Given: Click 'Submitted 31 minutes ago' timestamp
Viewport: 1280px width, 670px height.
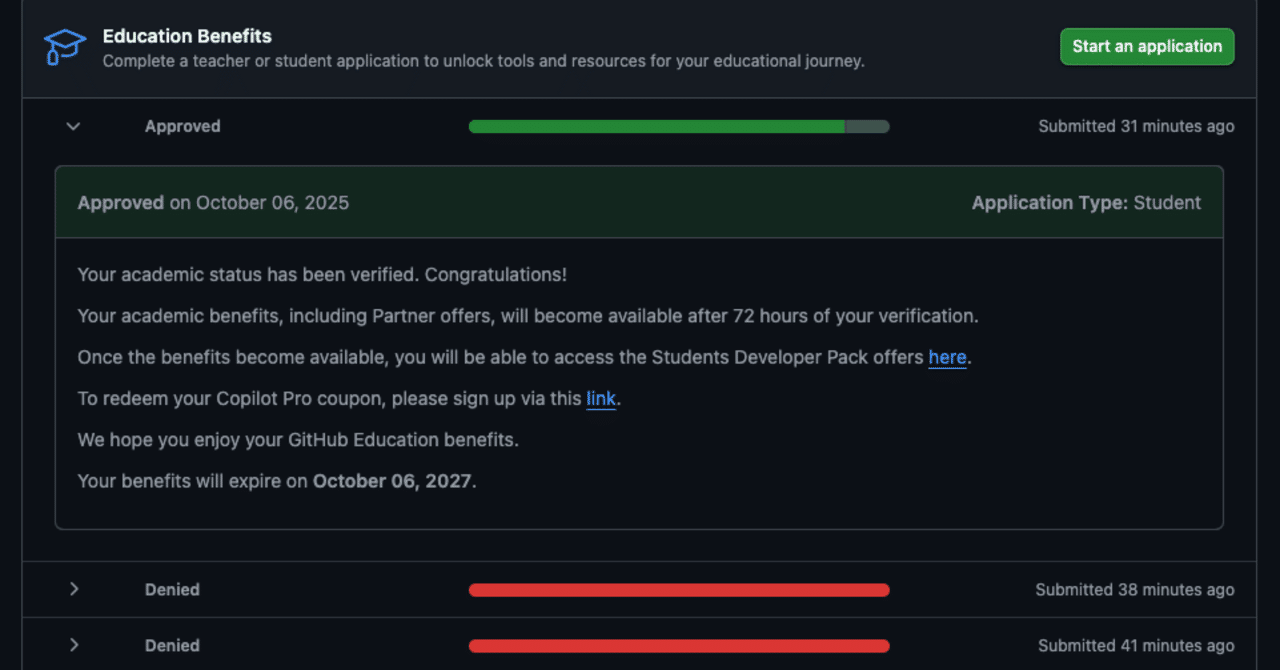Looking at the screenshot, I should coord(1136,126).
